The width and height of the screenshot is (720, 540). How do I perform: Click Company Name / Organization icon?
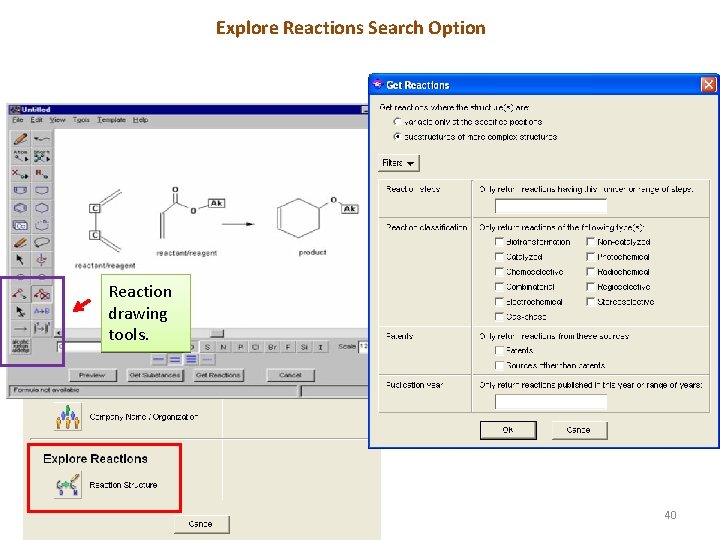(68, 417)
